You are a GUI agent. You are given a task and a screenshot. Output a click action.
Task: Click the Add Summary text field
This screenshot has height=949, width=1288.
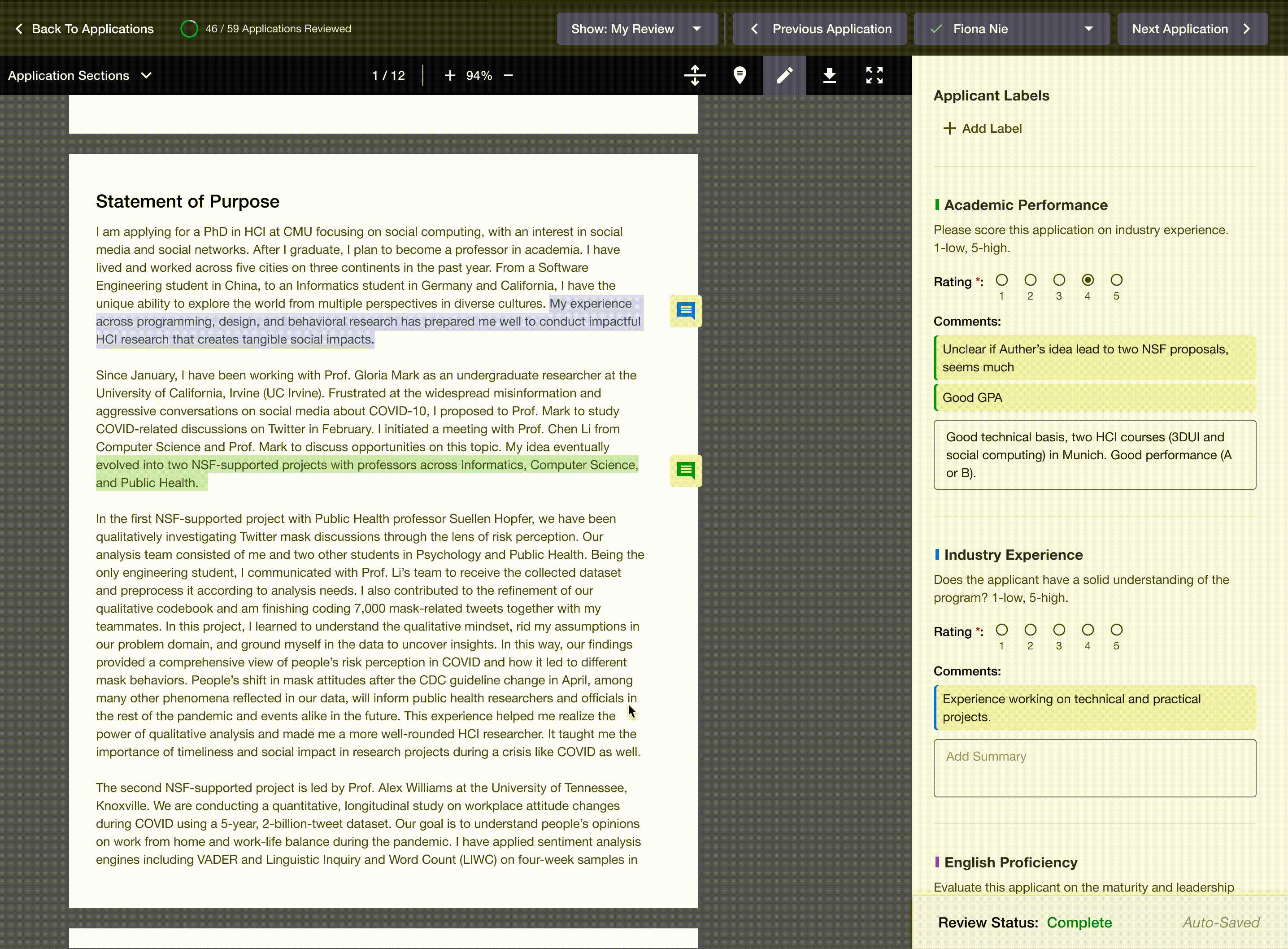pyautogui.click(x=1094, y=767)
